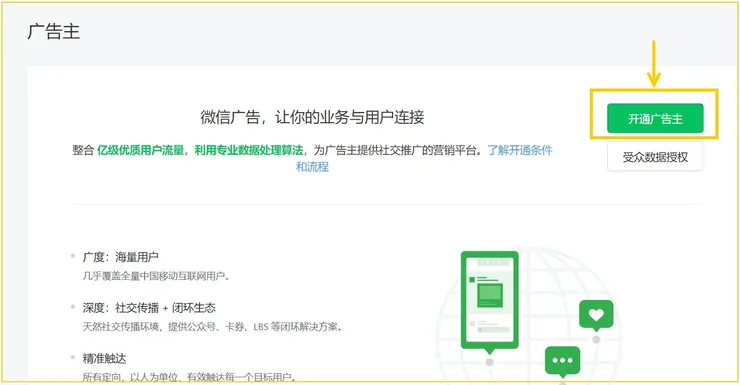Click the 深度：社交传播 + 闭环生态 title
The image size is (740, 385).
pos(149,308)
